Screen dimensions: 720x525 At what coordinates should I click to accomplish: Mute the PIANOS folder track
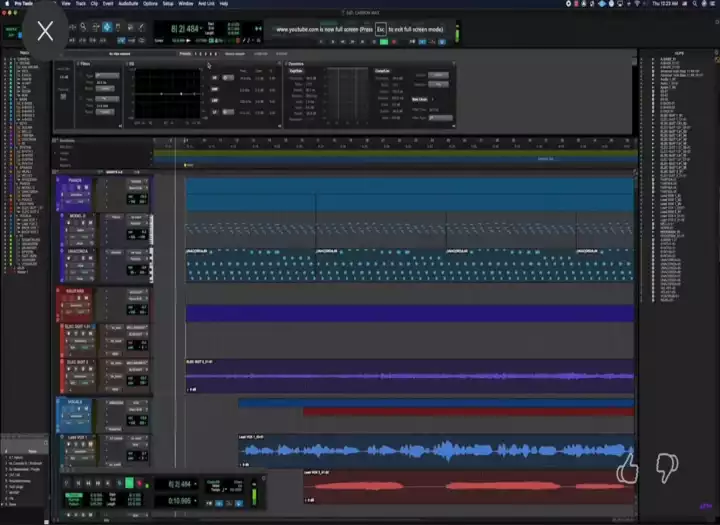point(86,187)
